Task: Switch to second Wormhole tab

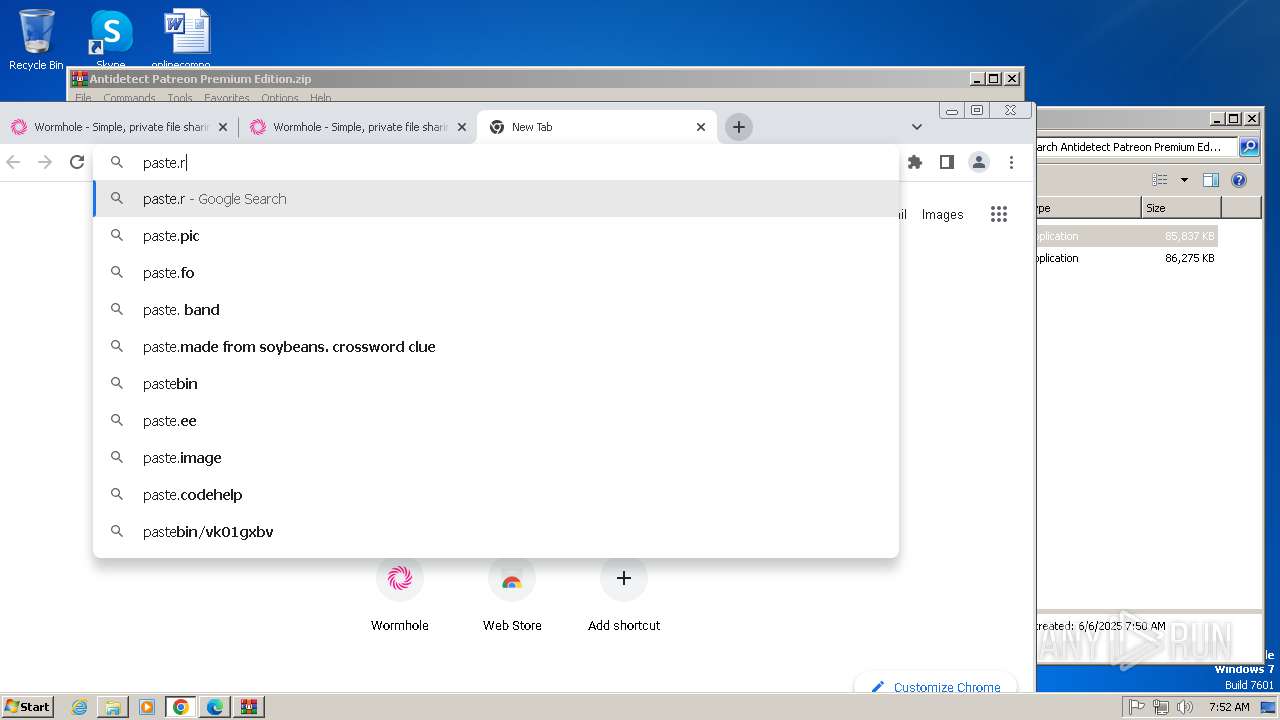Action: [357, 127]
